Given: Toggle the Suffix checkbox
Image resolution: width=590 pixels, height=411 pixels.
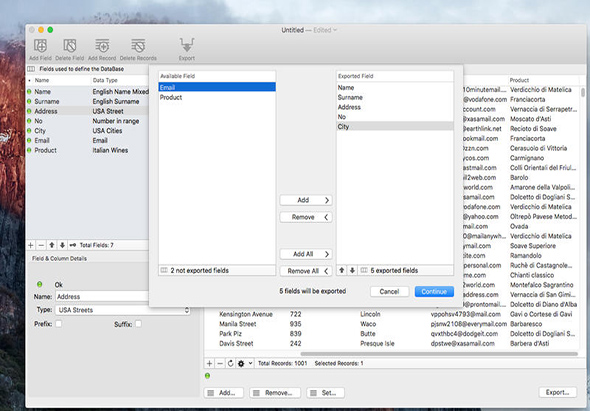Looking at the screenshot, I should (138, 324).
